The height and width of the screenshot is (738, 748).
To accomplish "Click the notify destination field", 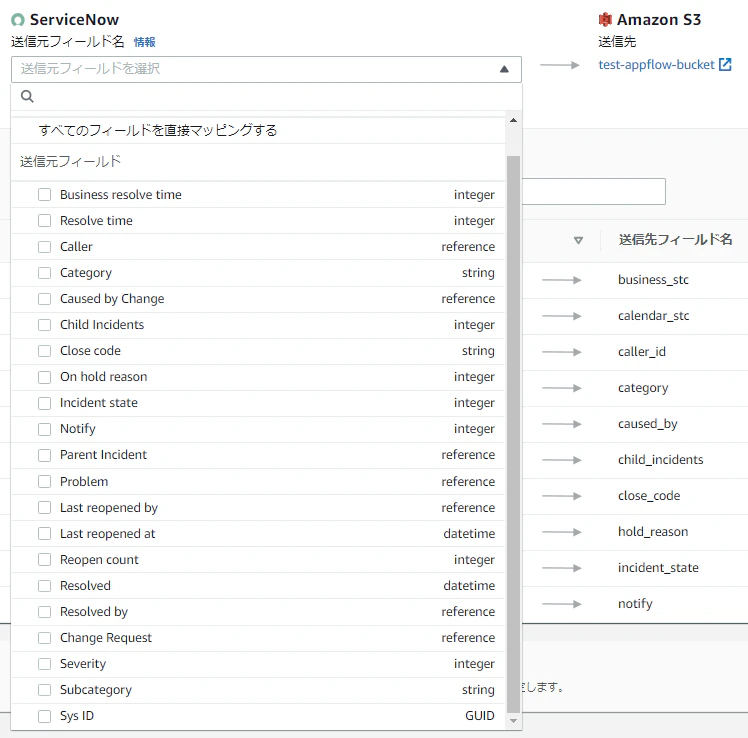I will click(635, 603).
